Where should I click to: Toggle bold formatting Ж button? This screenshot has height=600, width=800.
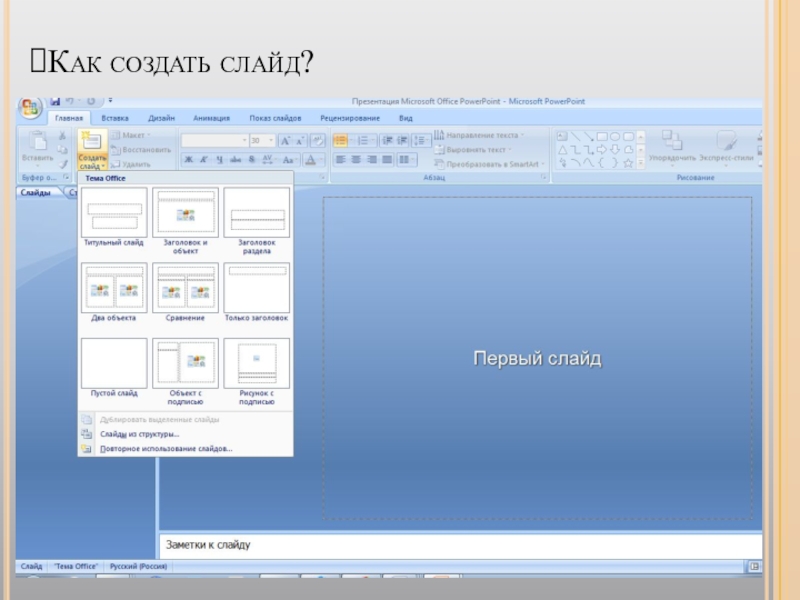[188, 159]
